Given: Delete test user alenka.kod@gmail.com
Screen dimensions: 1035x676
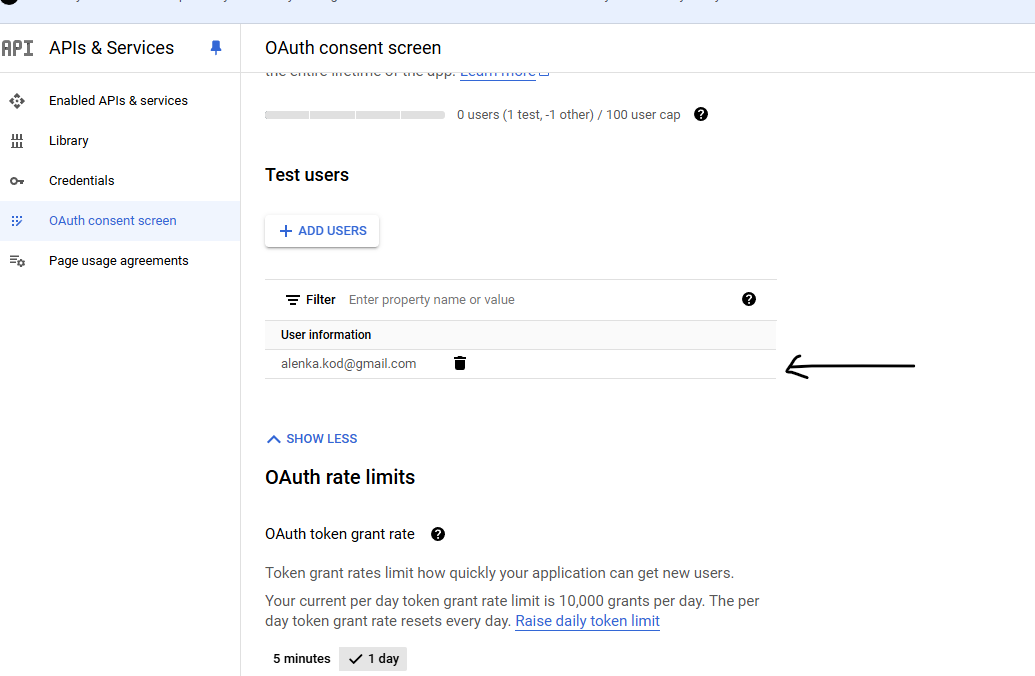Looking at the screenshot, I should pyautogui.click(x=460, y=363).
